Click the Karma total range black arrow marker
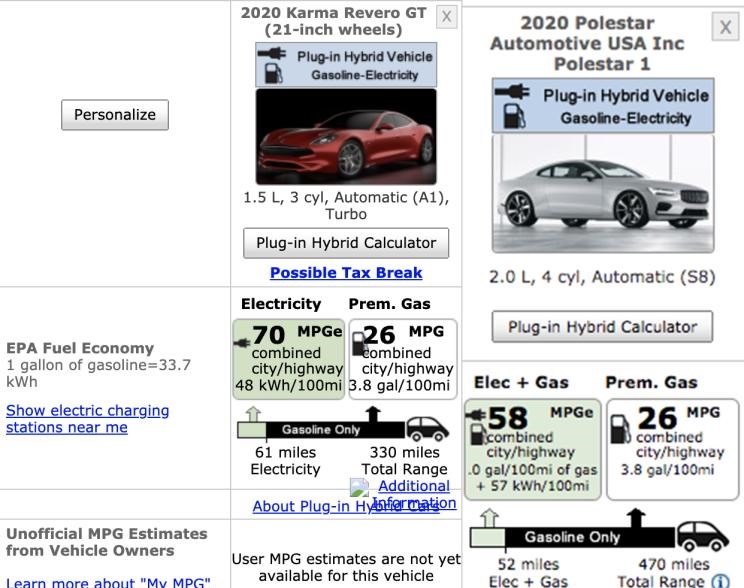 click(373, 414)
